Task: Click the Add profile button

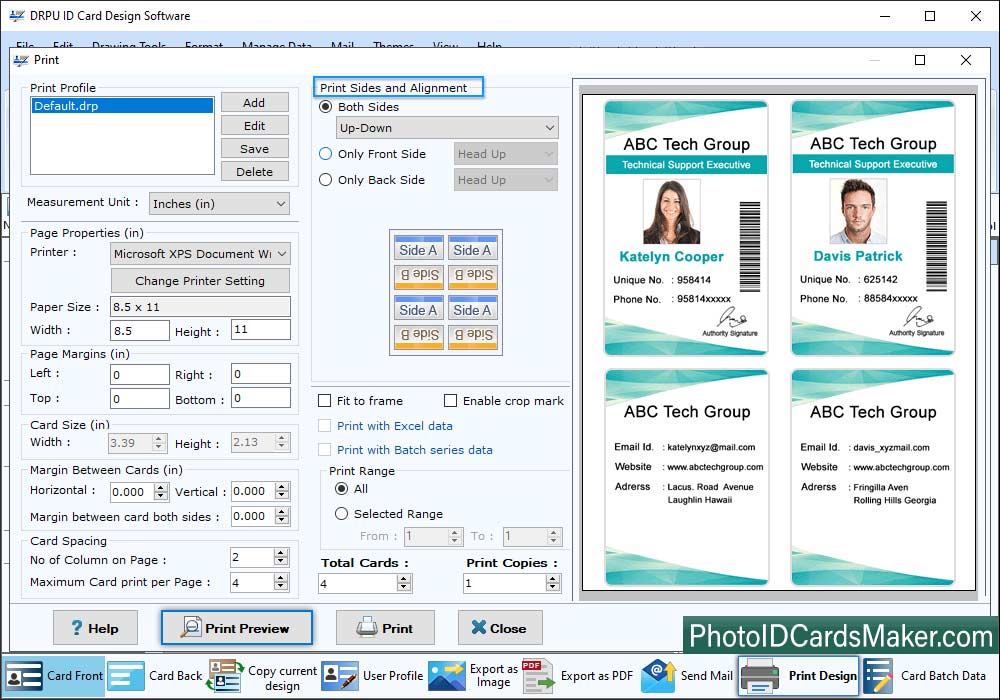Action: (254, 103)
